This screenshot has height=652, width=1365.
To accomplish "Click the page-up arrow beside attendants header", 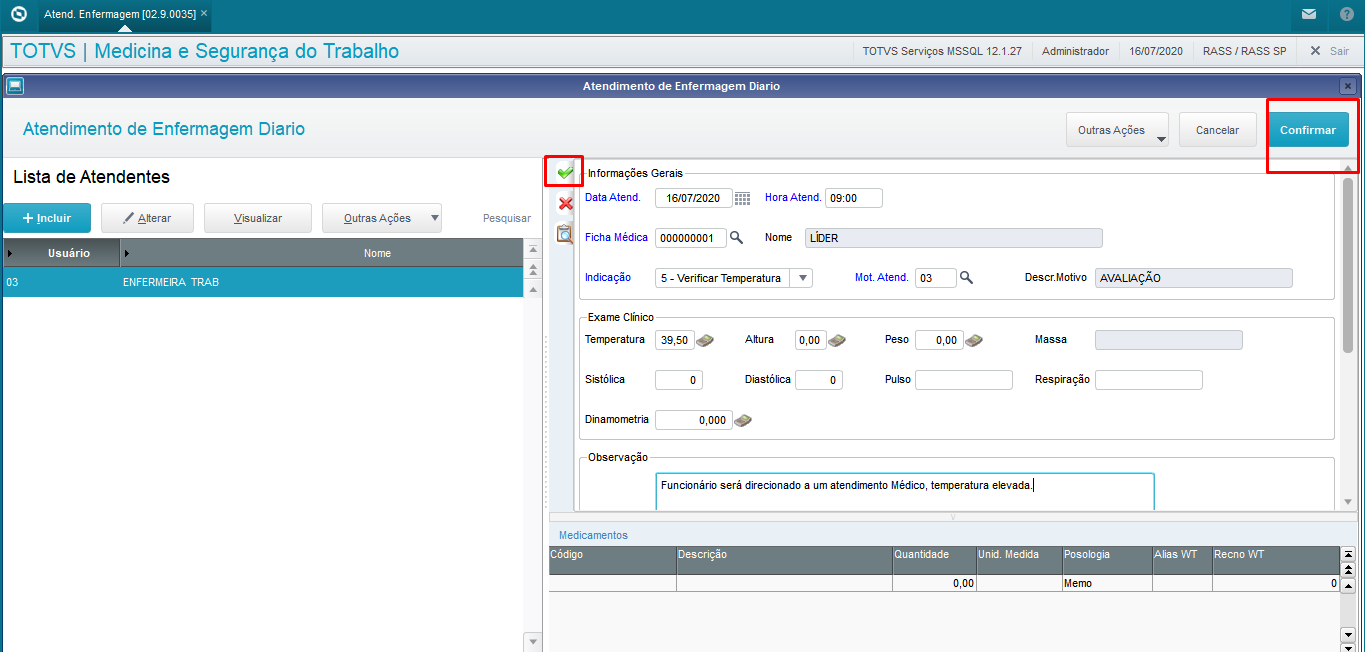I will pos(533,268).
